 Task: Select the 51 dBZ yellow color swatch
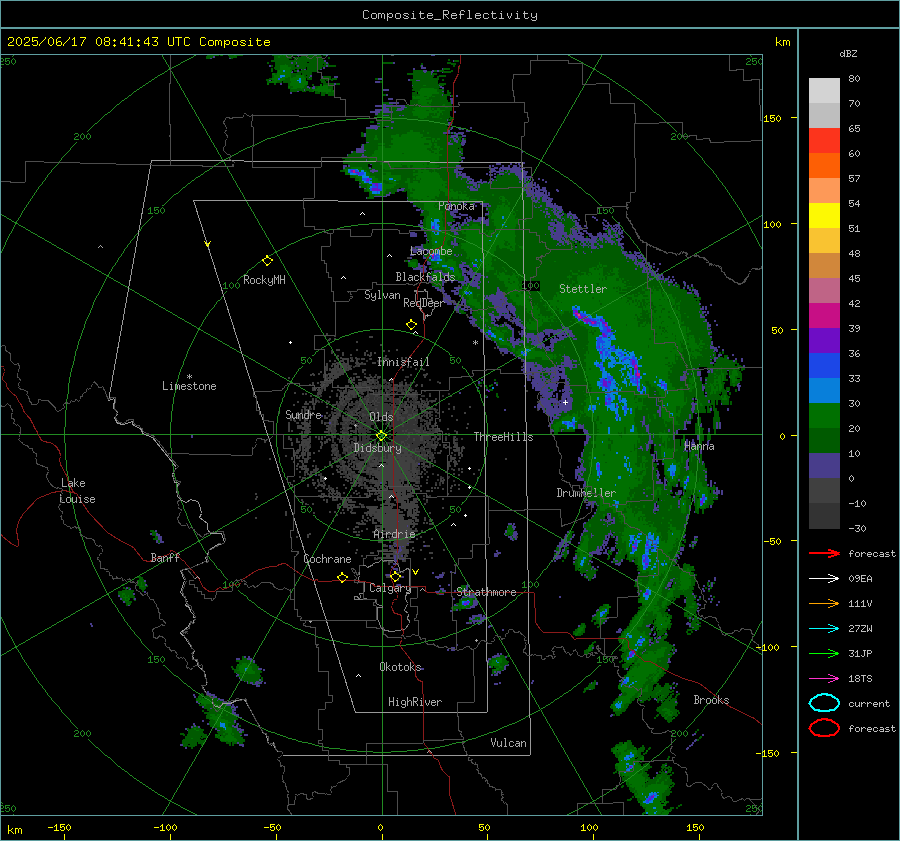[824, 215]
